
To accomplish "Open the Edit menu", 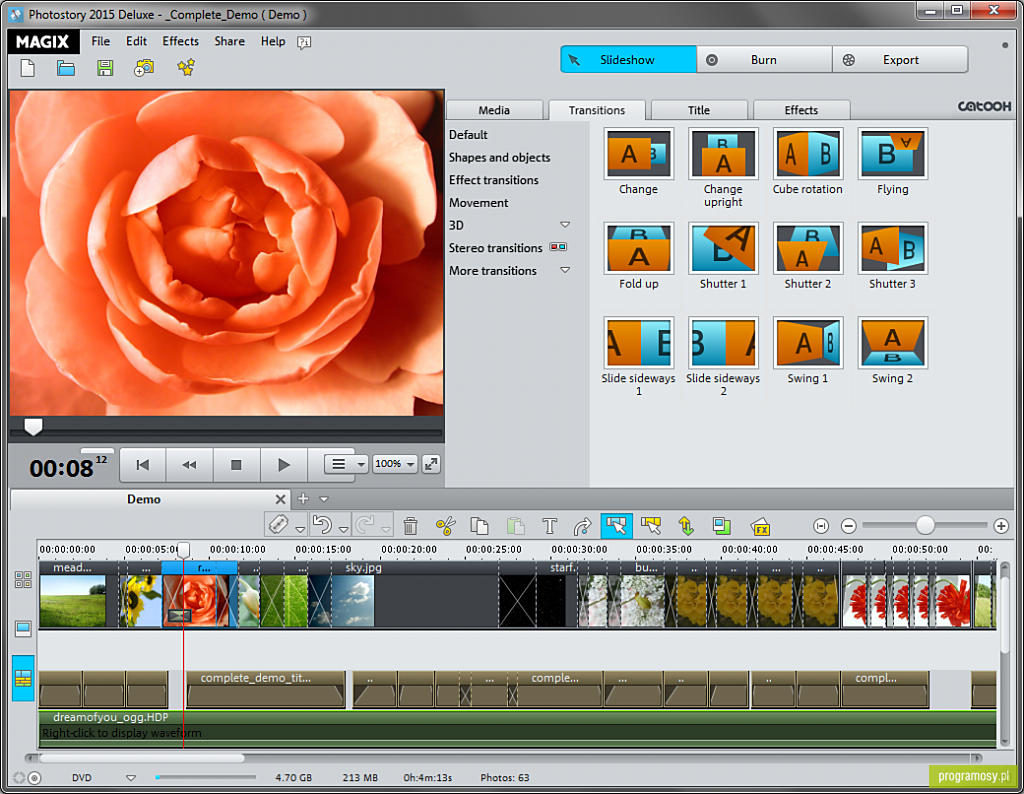I will (x=136, y=41).
